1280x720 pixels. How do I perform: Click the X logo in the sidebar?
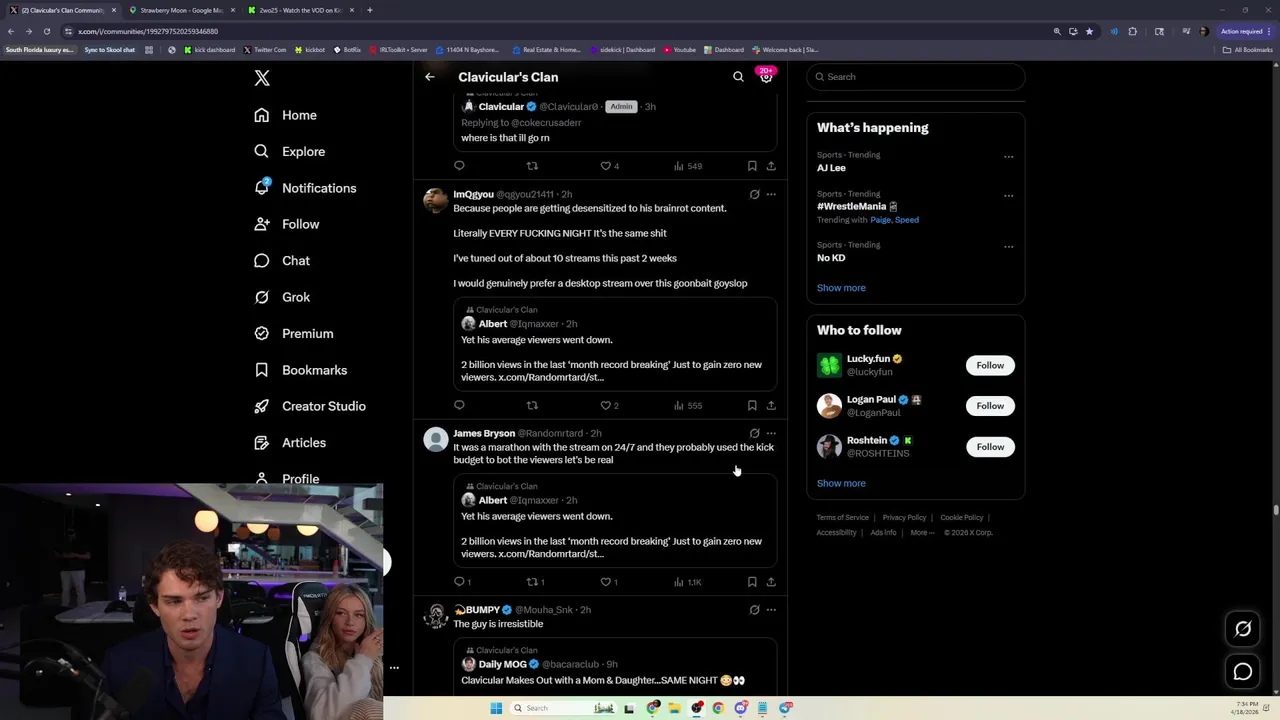tap(262, 78)
